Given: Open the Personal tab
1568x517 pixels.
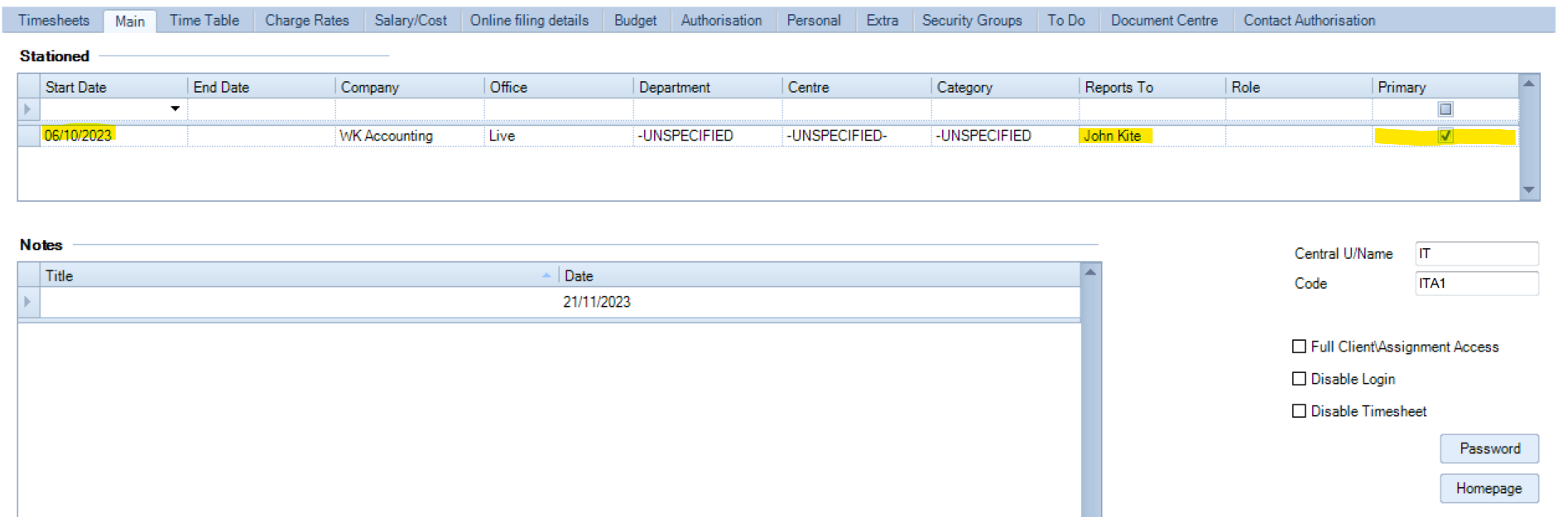Looking at the screenshot, I should (x=814, y=21).
